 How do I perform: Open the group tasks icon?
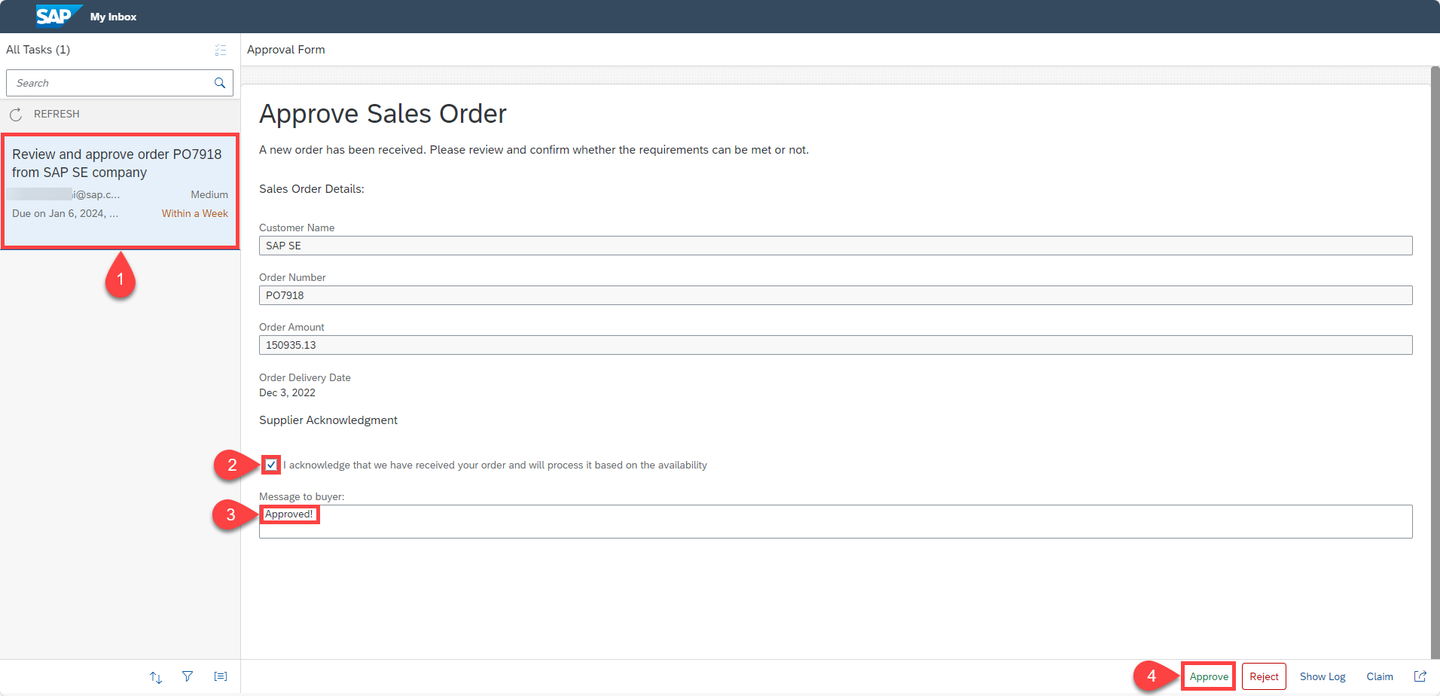(220, 677)
